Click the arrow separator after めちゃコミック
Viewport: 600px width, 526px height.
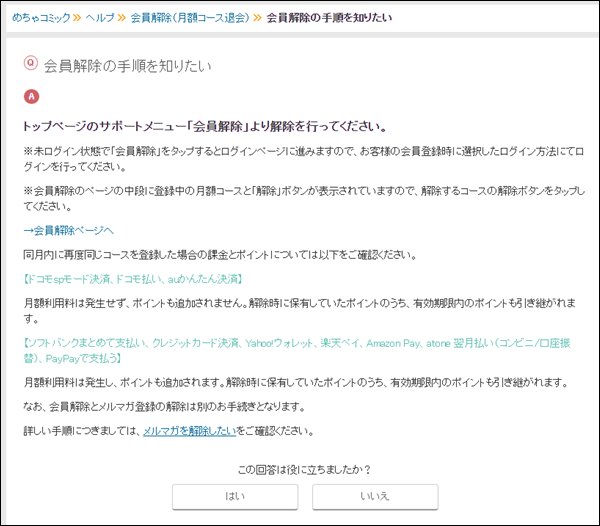[x=77, y=18]
